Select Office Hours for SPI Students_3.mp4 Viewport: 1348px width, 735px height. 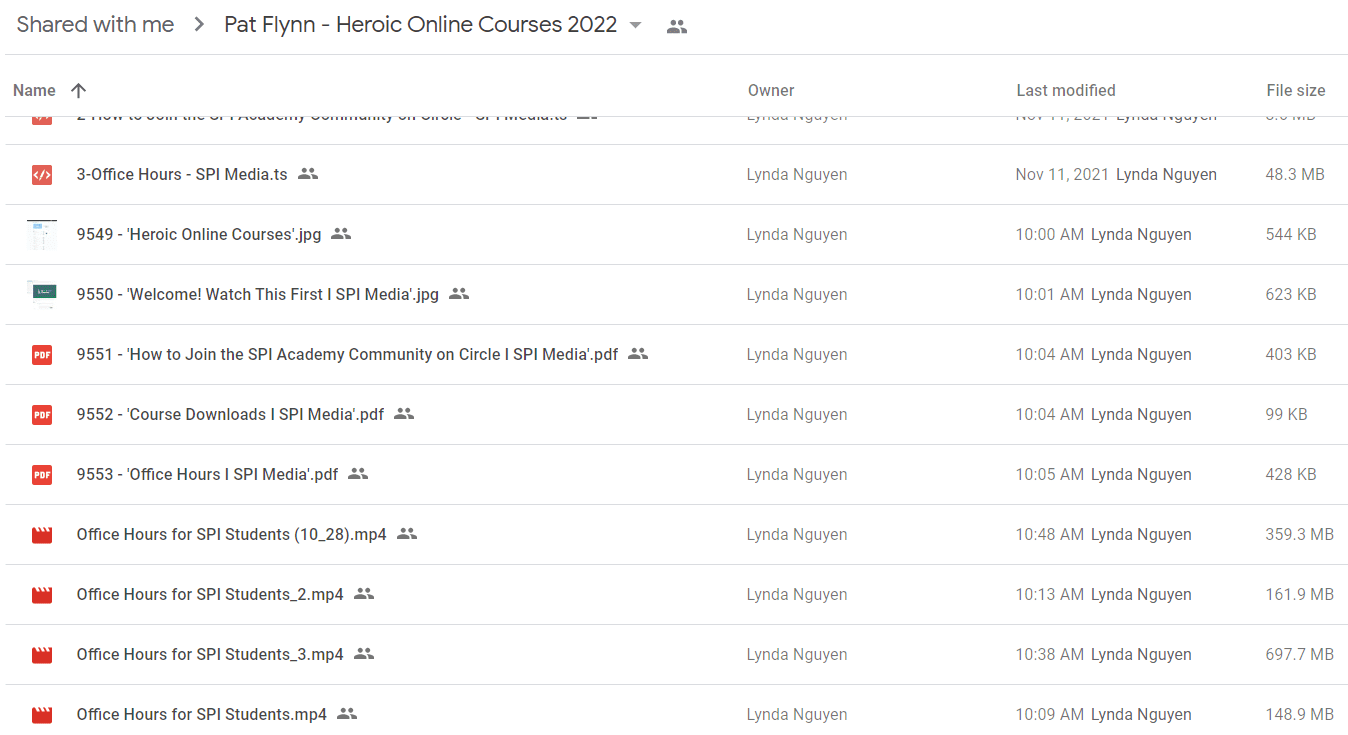[210, 654]
